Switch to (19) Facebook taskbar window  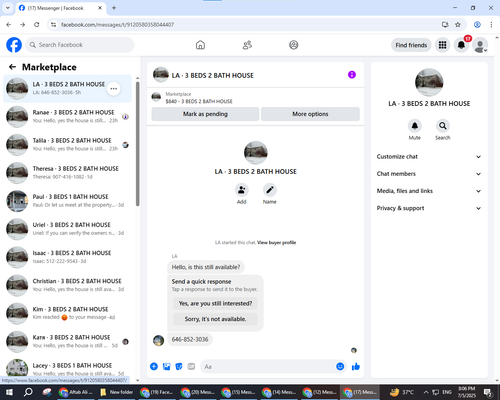click(x=157, y=392)
